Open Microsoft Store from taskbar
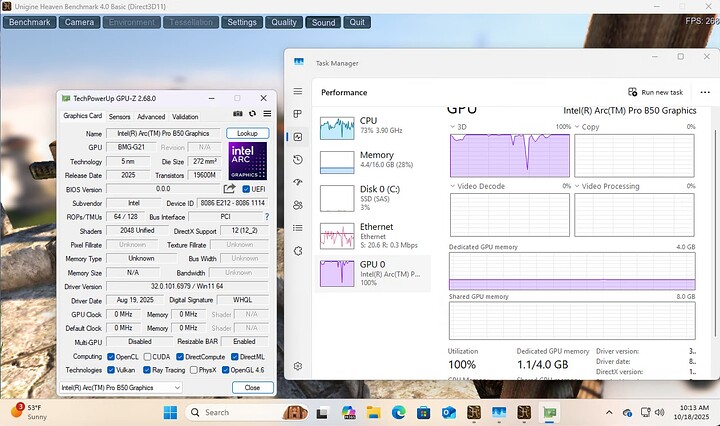Viewport: 720px width, 426px height. click(x=423, y=413)
